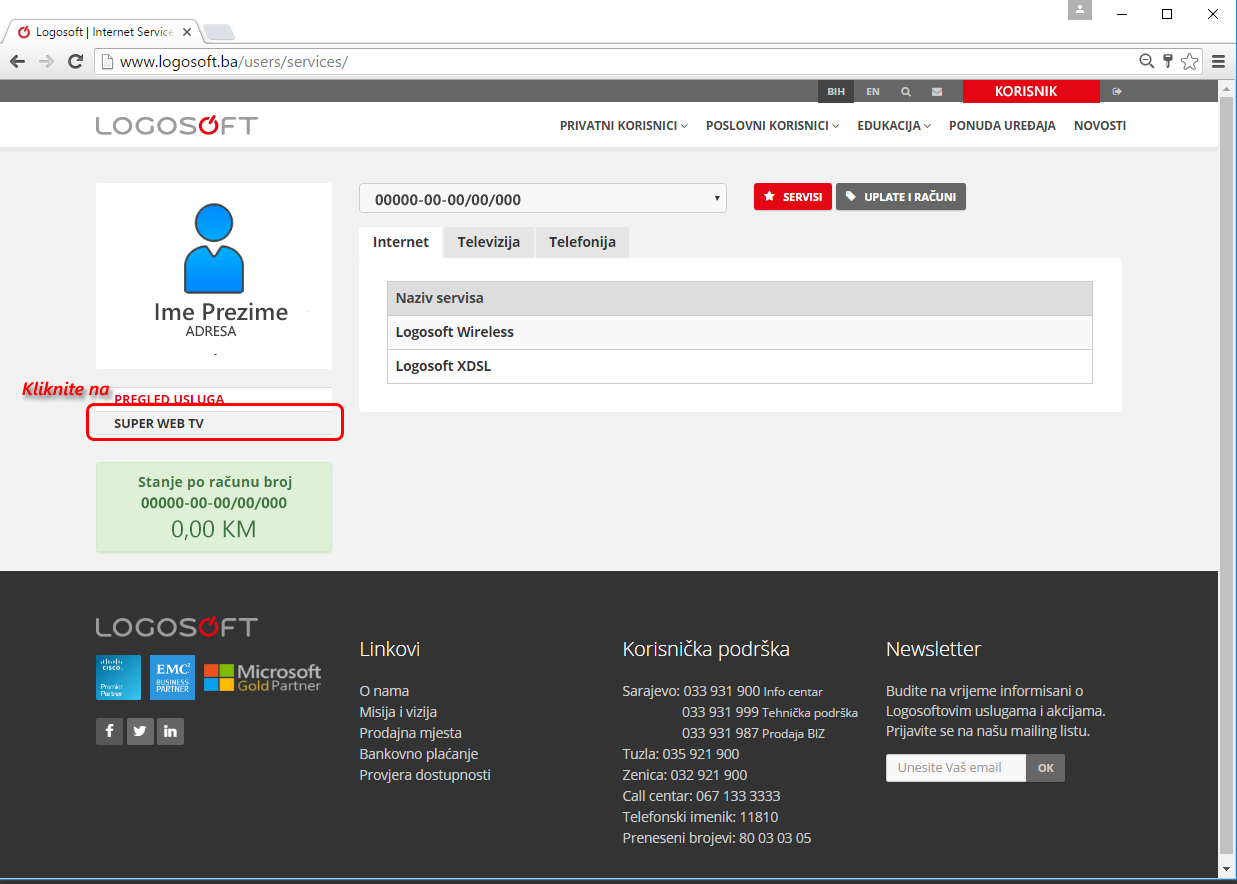Click the Linkovi footer heading
This screenshot has width=1237, height=884.
point(390,649)
